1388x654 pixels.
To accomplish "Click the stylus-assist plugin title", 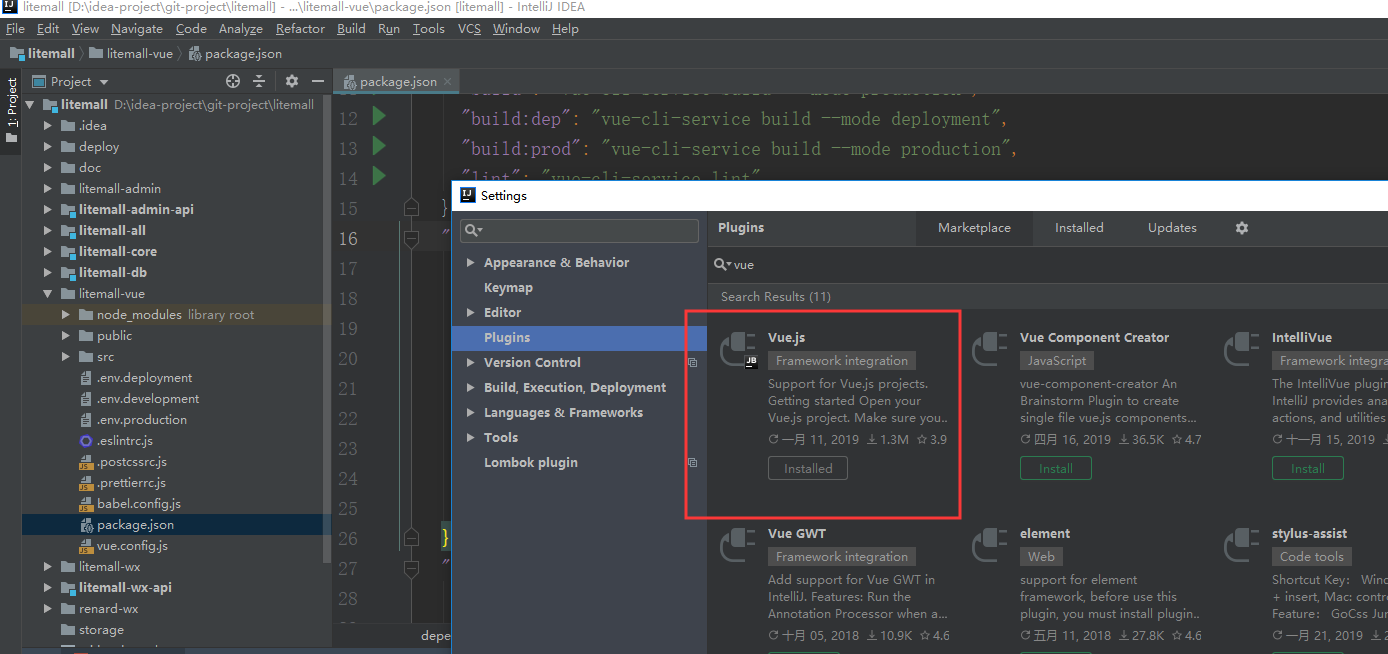I will [1310, 534].
